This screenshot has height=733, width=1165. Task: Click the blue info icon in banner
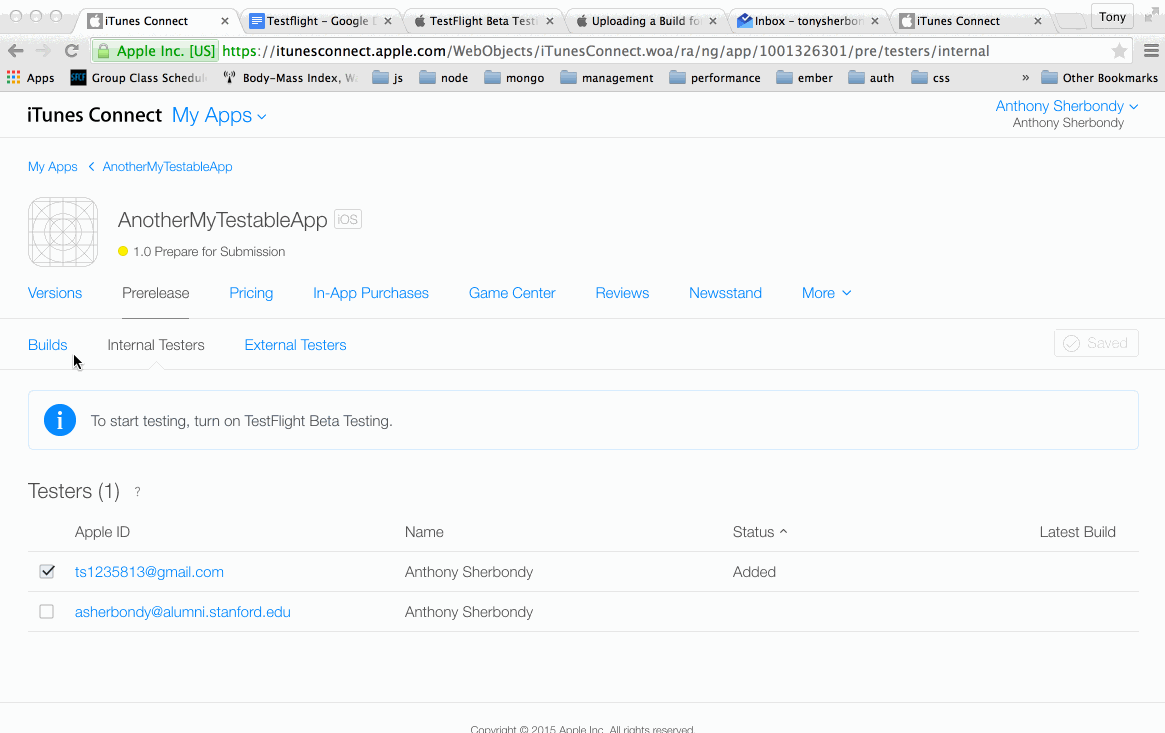point(59,420)
